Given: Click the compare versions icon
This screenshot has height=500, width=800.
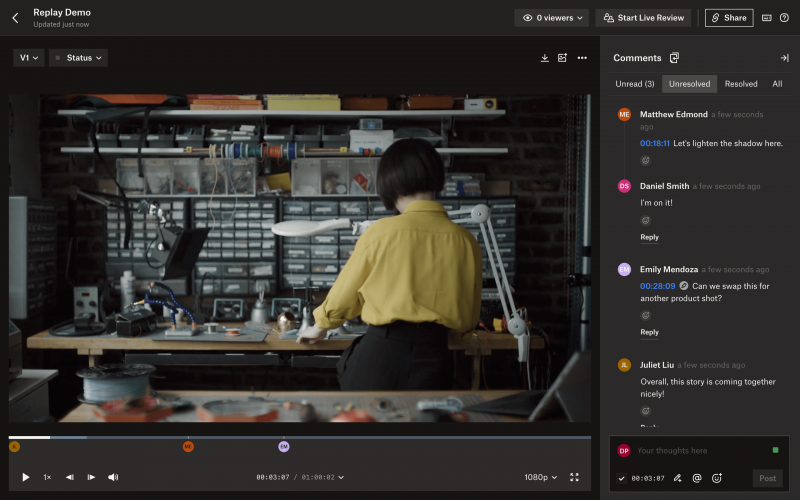Looking at the screenshot, I should click(562, 58).
